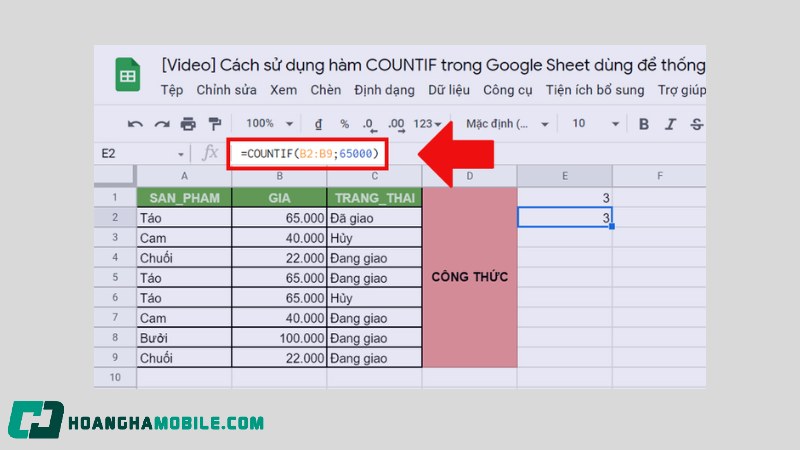Open the Tệp menu
The height and width of the screenshot is (450, 800).
tap(172, 90)
